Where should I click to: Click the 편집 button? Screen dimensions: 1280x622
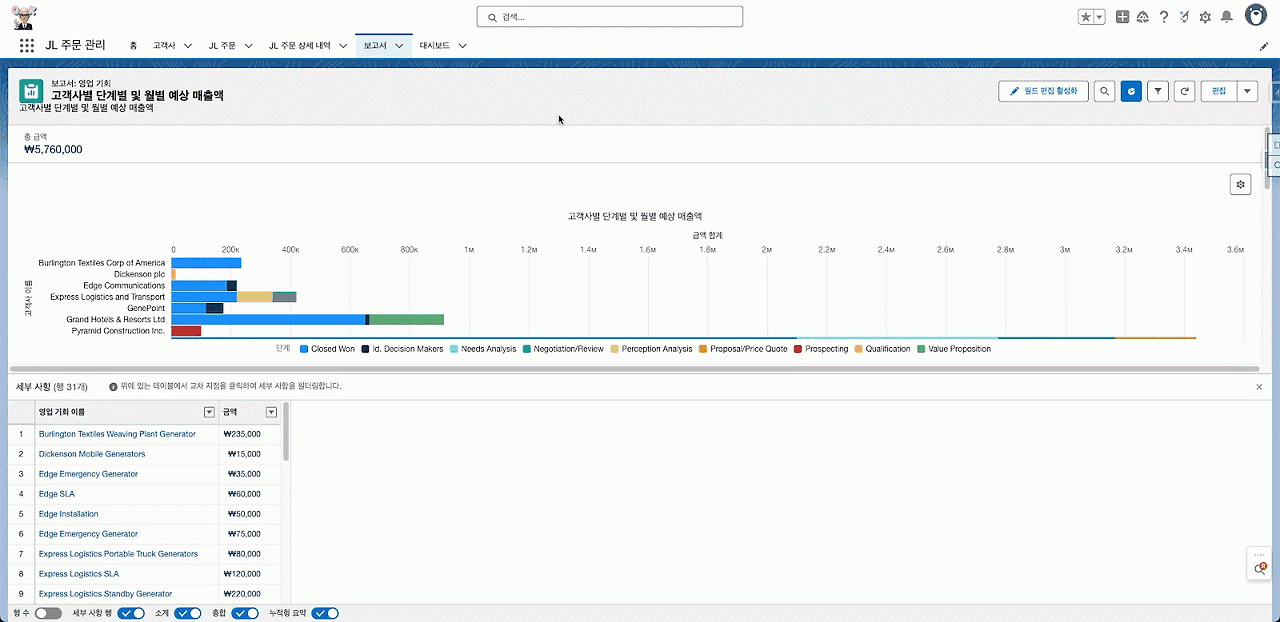point(1219,91)
